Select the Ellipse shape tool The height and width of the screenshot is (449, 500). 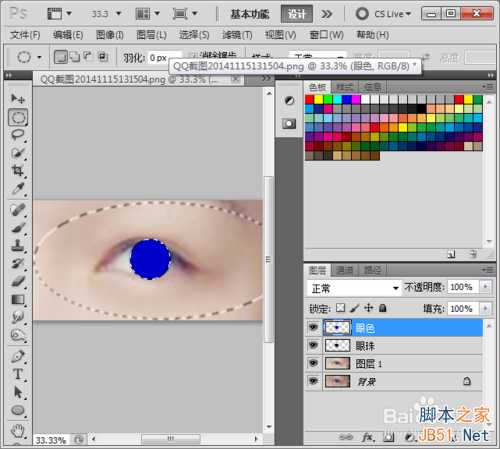[x=17, y=410]
